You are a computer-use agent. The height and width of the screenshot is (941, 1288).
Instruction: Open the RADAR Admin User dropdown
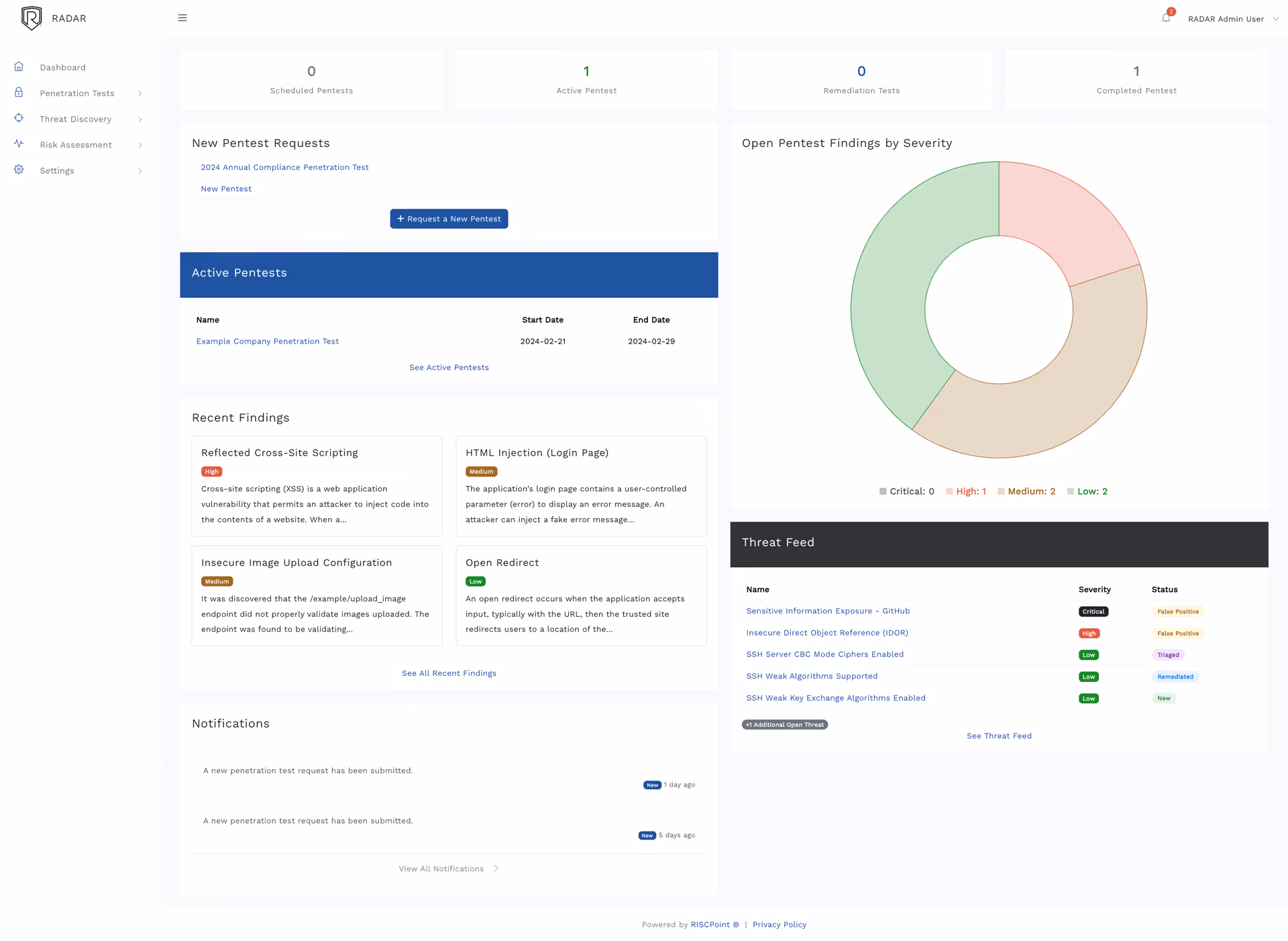pos(1233,18)
